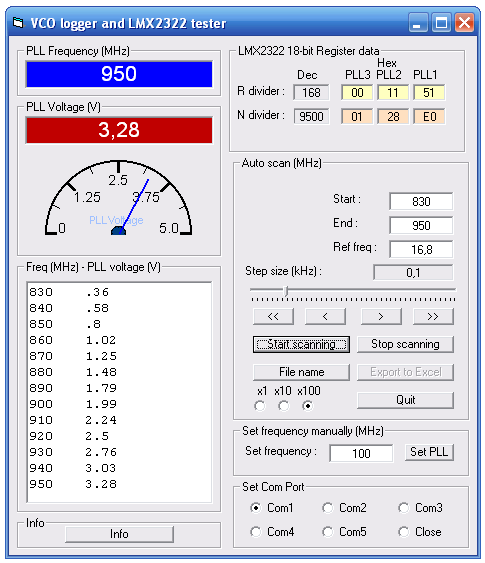The width and height of the screenshot is (485, 563).
Task: Start scanning frequencies
Action: coord(301,344)
